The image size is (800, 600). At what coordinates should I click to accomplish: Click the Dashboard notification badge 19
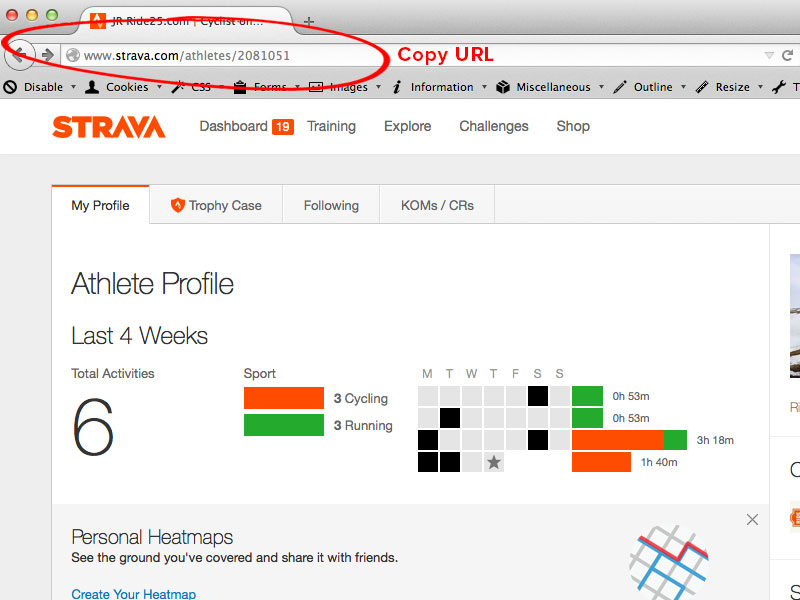coord(283,127)
